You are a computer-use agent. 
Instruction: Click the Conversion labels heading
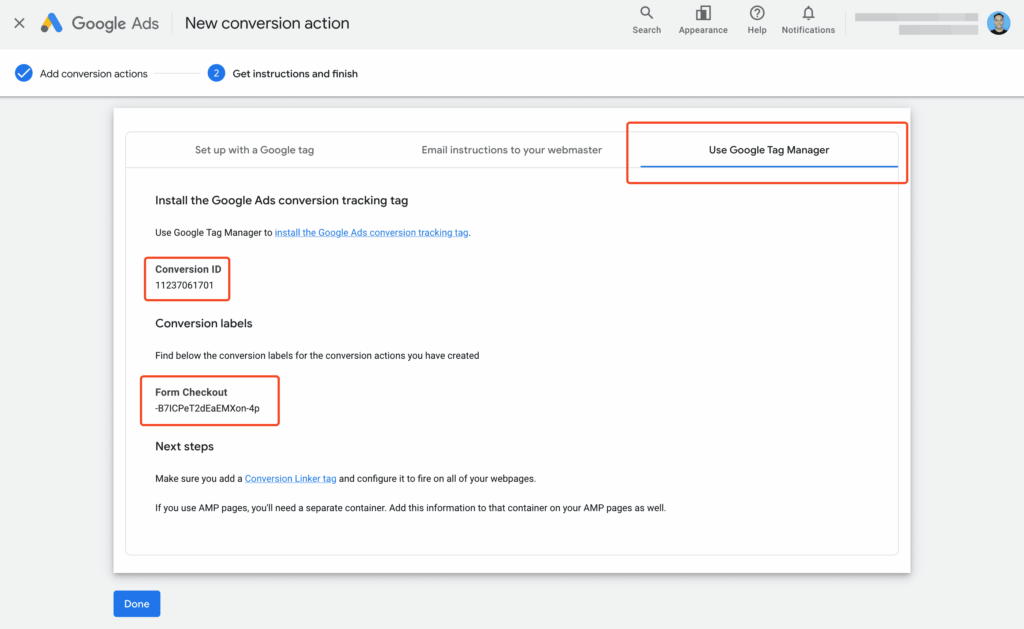click(x=203, y=323)
